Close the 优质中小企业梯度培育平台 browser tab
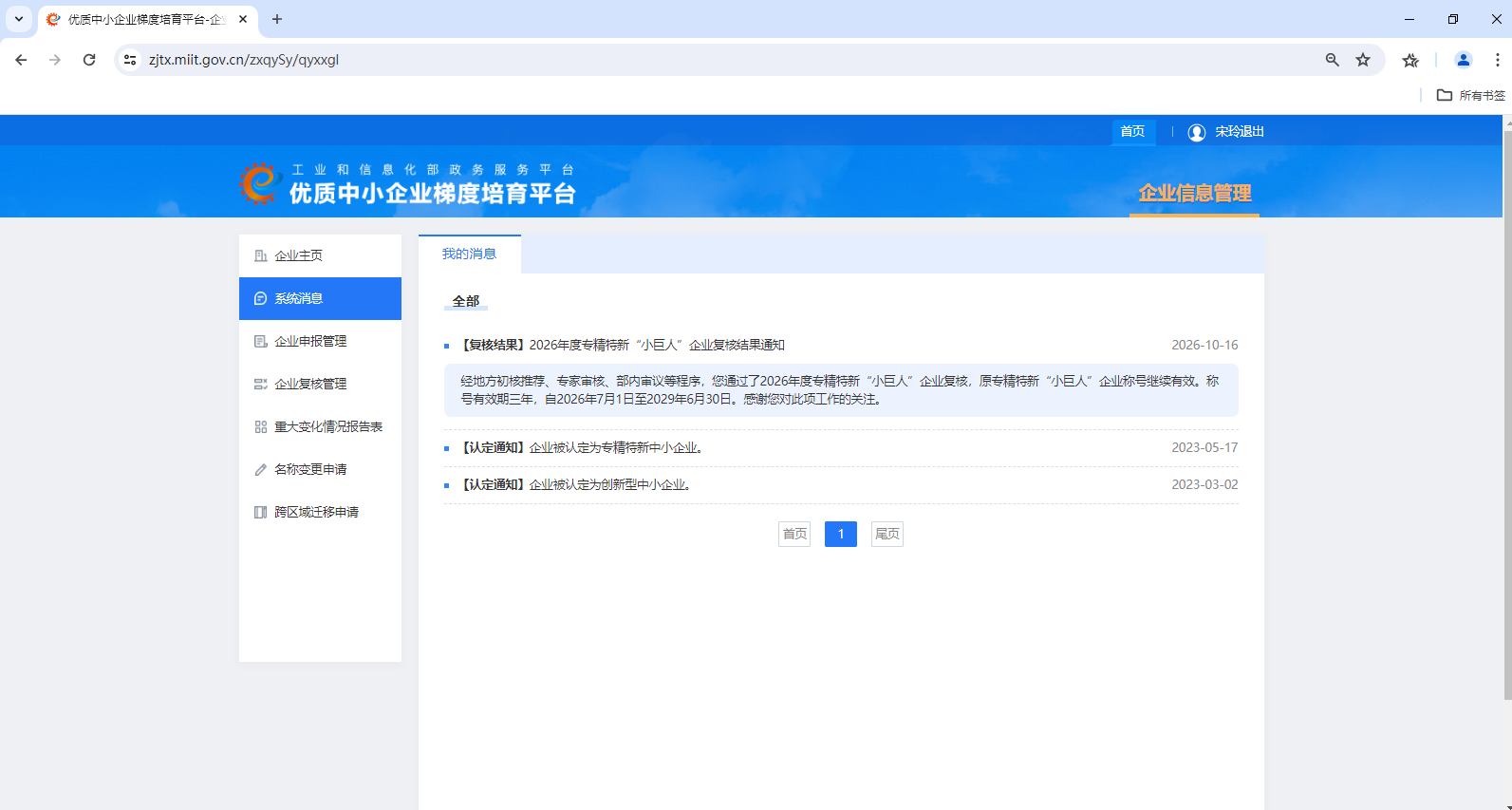1512x810 pixels. [243, 19]
